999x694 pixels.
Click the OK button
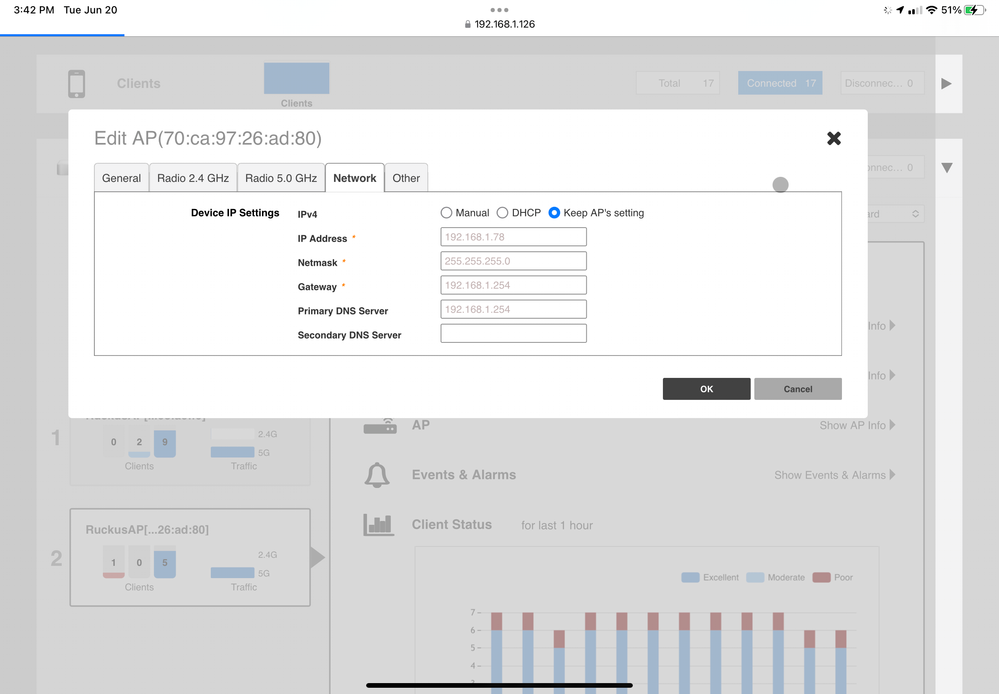coord(706,389)
